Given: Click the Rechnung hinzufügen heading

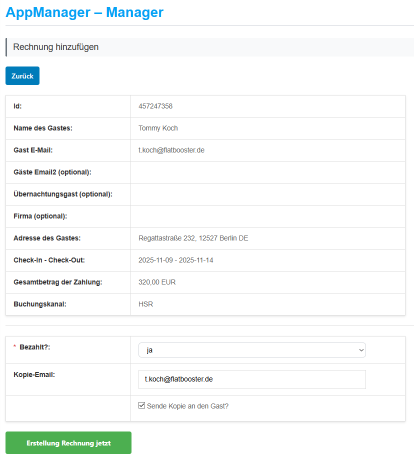Looking at the screenshot, I should point(56,47).
